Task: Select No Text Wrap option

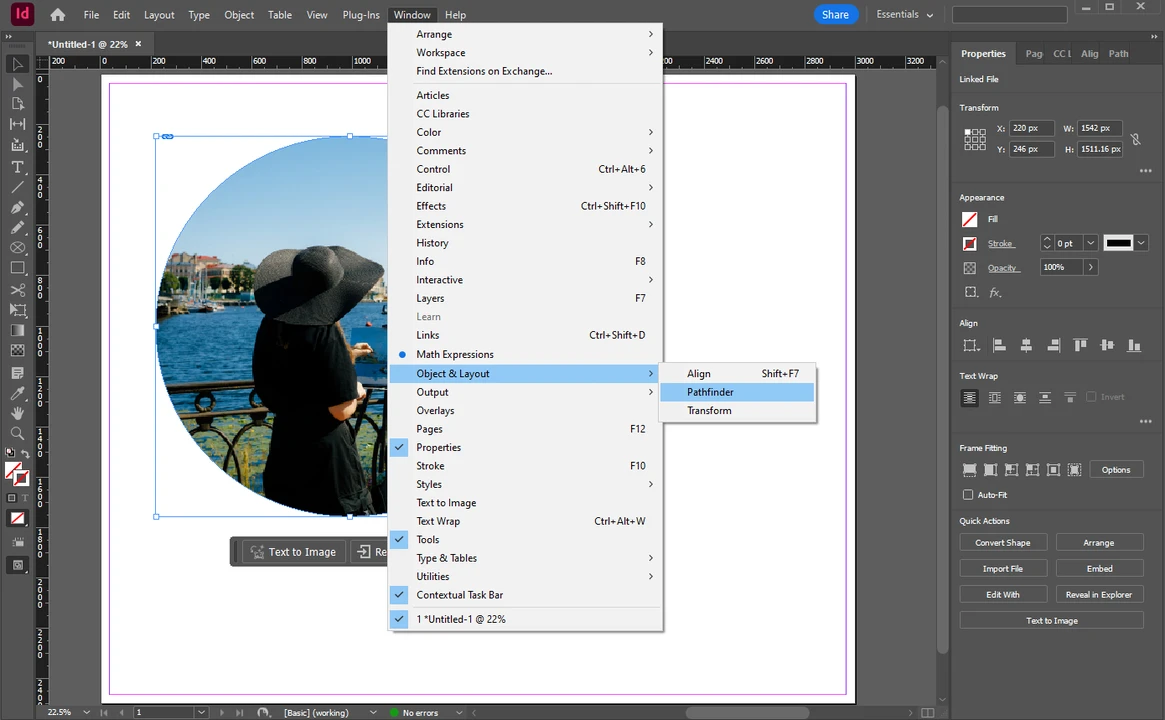Action: (x=970, y=398)
